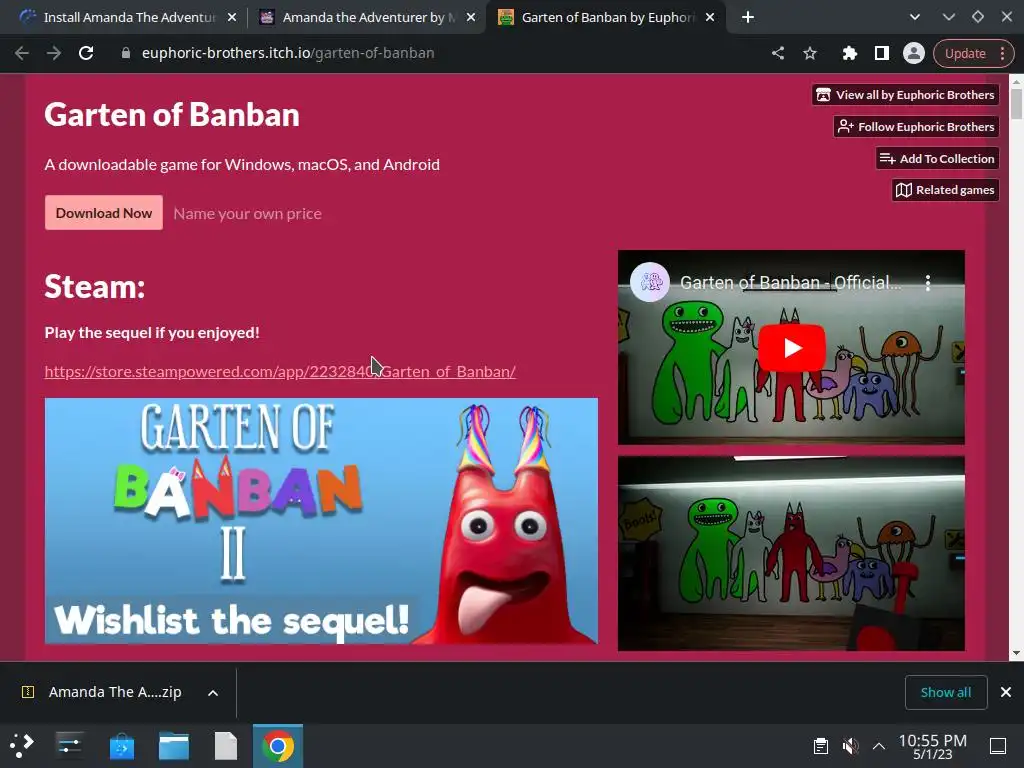Click Show all downloads
Screen dimensions: 1024x768
pos(946,692)
